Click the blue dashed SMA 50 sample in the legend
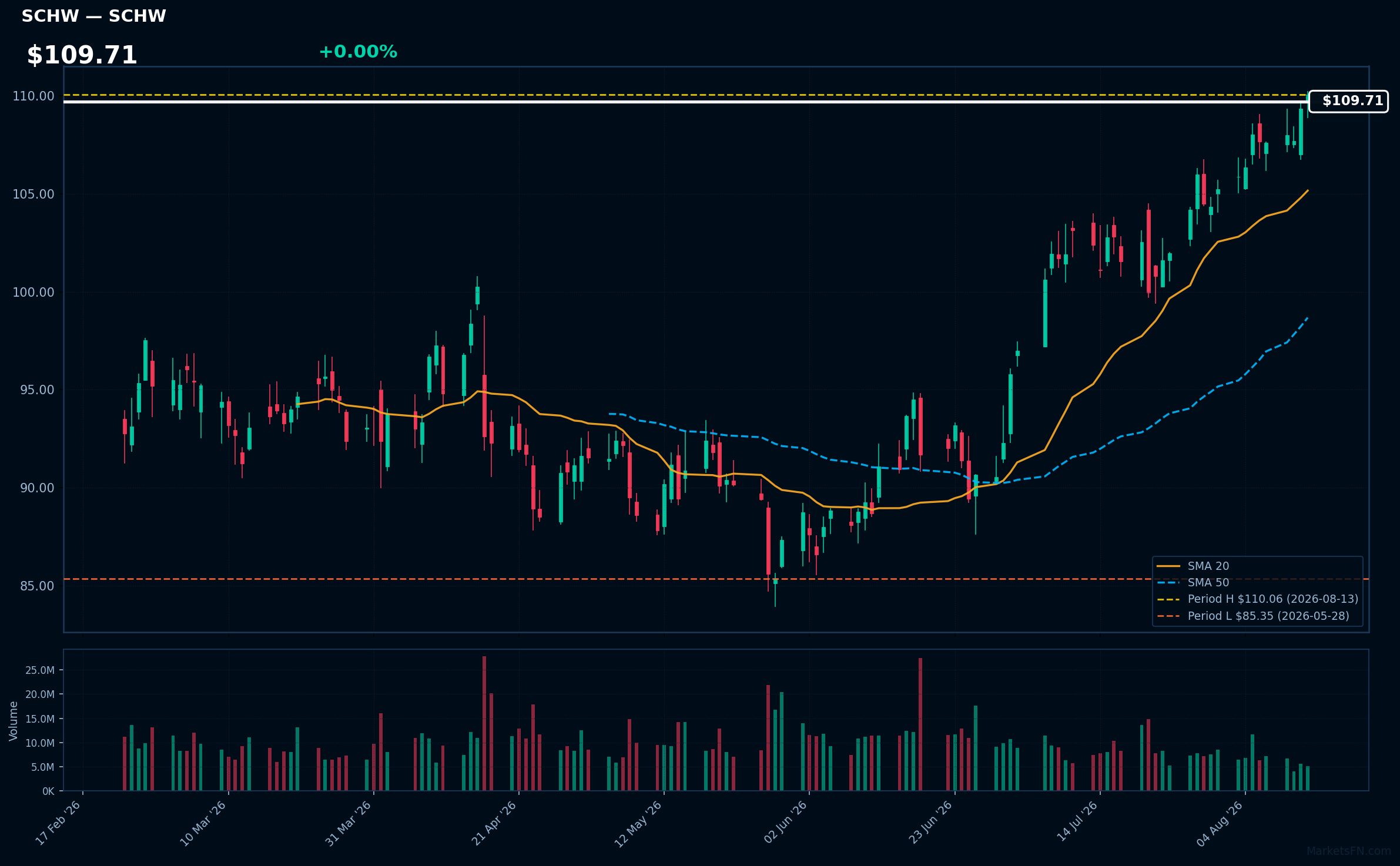The width and height of the screenshot is (1400, 866). (x=1168, y=583)
